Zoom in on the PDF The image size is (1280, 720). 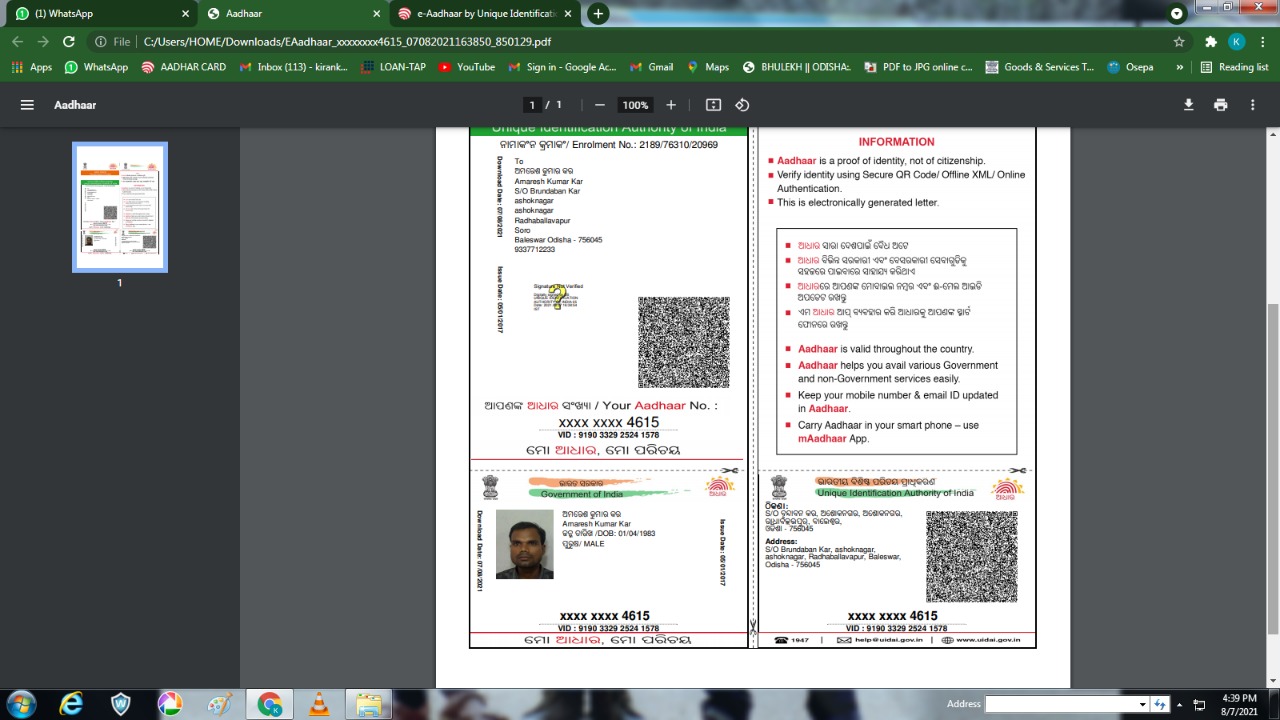671,105
